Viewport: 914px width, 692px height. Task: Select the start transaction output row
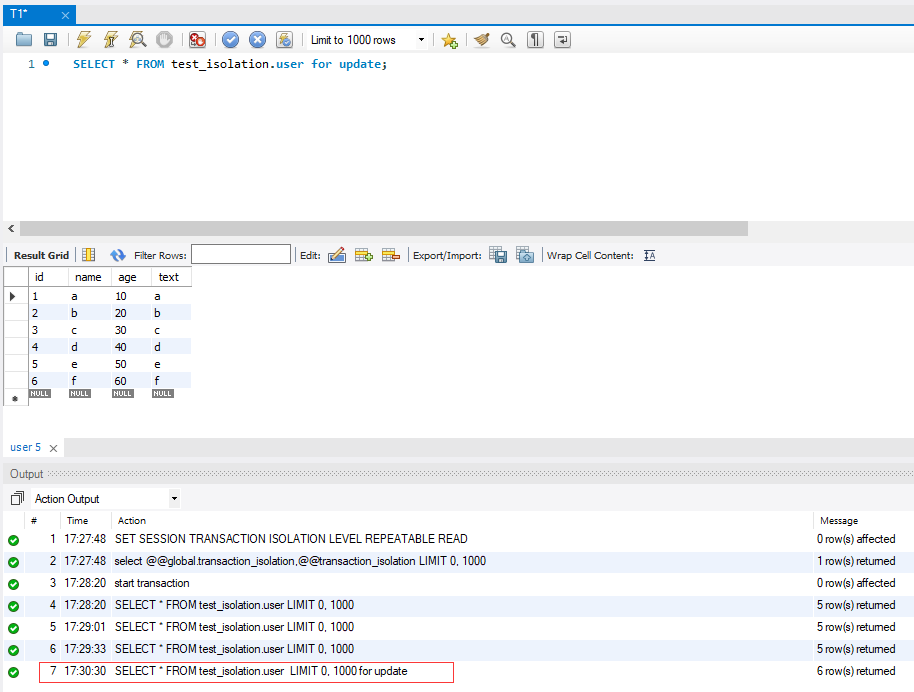(x=458, y=583)
